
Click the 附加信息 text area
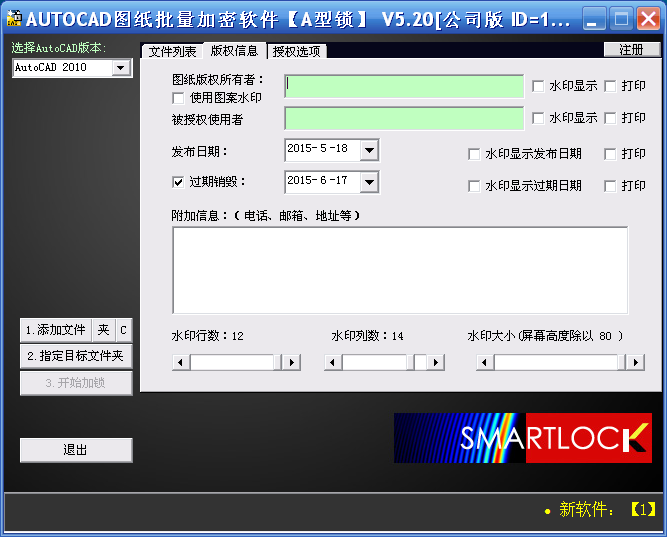400,270
